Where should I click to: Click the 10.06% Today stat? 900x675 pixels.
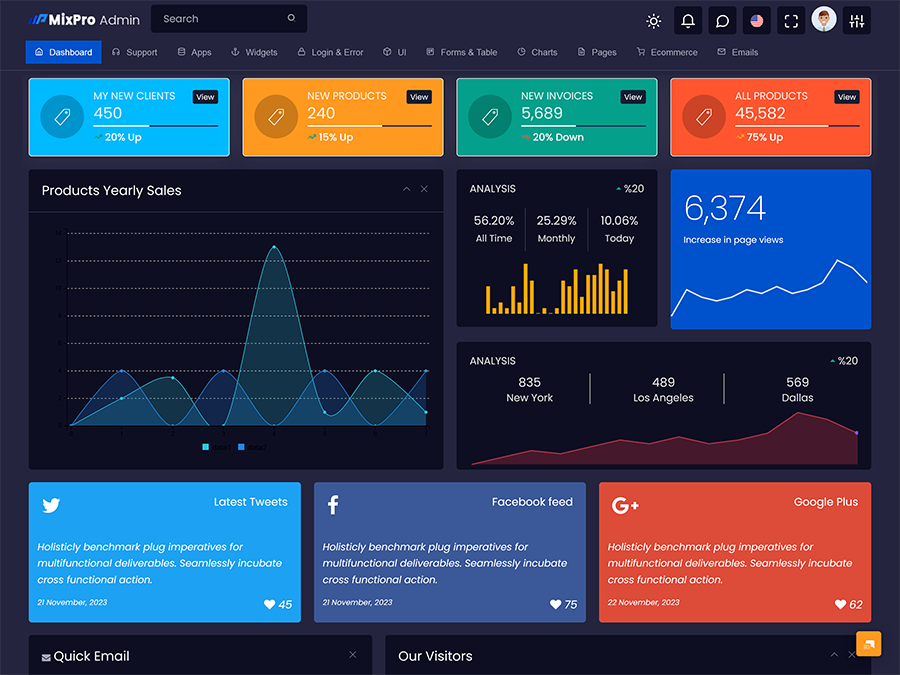[x=619, y=228]
